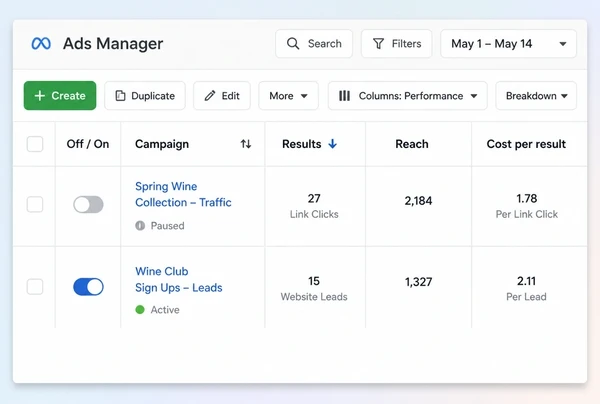This screenshot has width=600, height=404.
Task: Sort campaigns using the up-down arrows
Action: (246, 144)
